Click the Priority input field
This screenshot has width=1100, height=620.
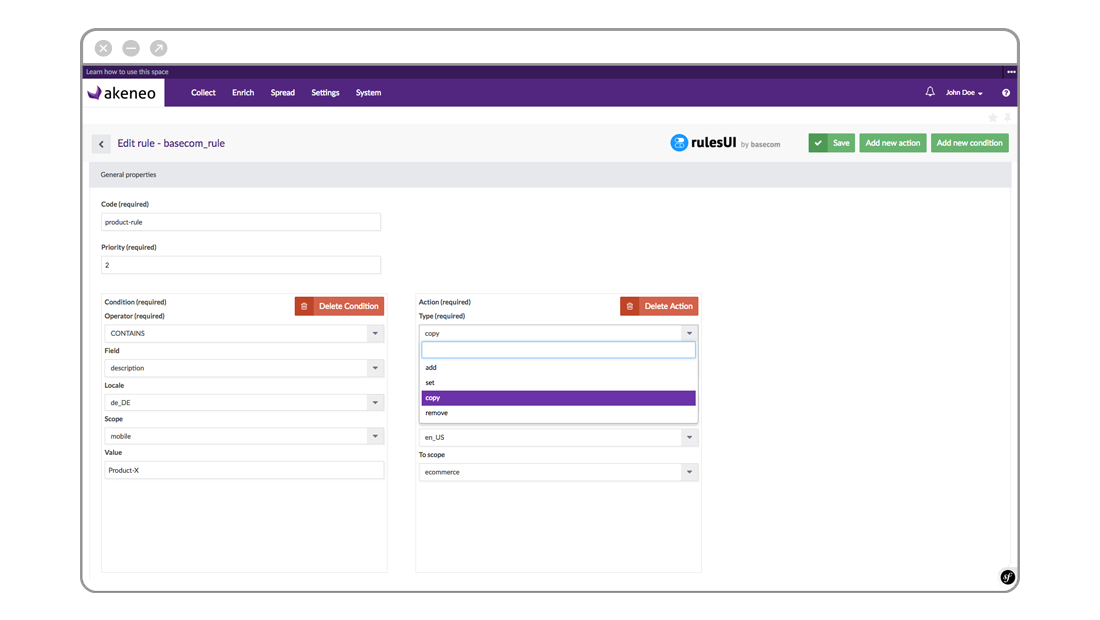(240, 264)
